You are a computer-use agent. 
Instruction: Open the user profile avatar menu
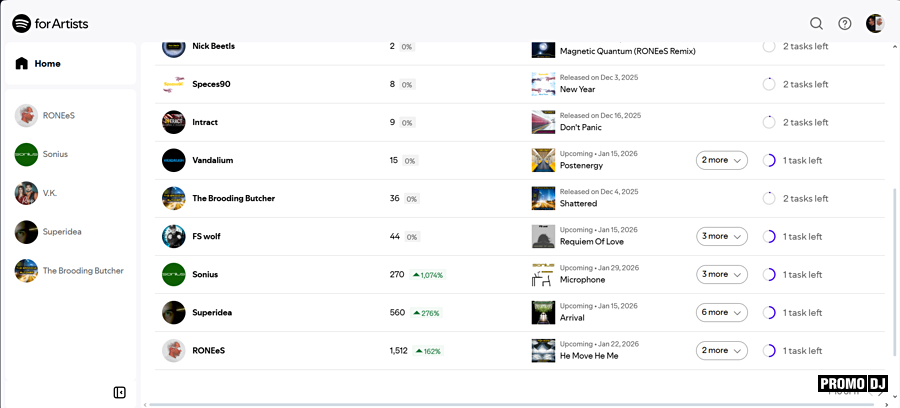[875, 24]
